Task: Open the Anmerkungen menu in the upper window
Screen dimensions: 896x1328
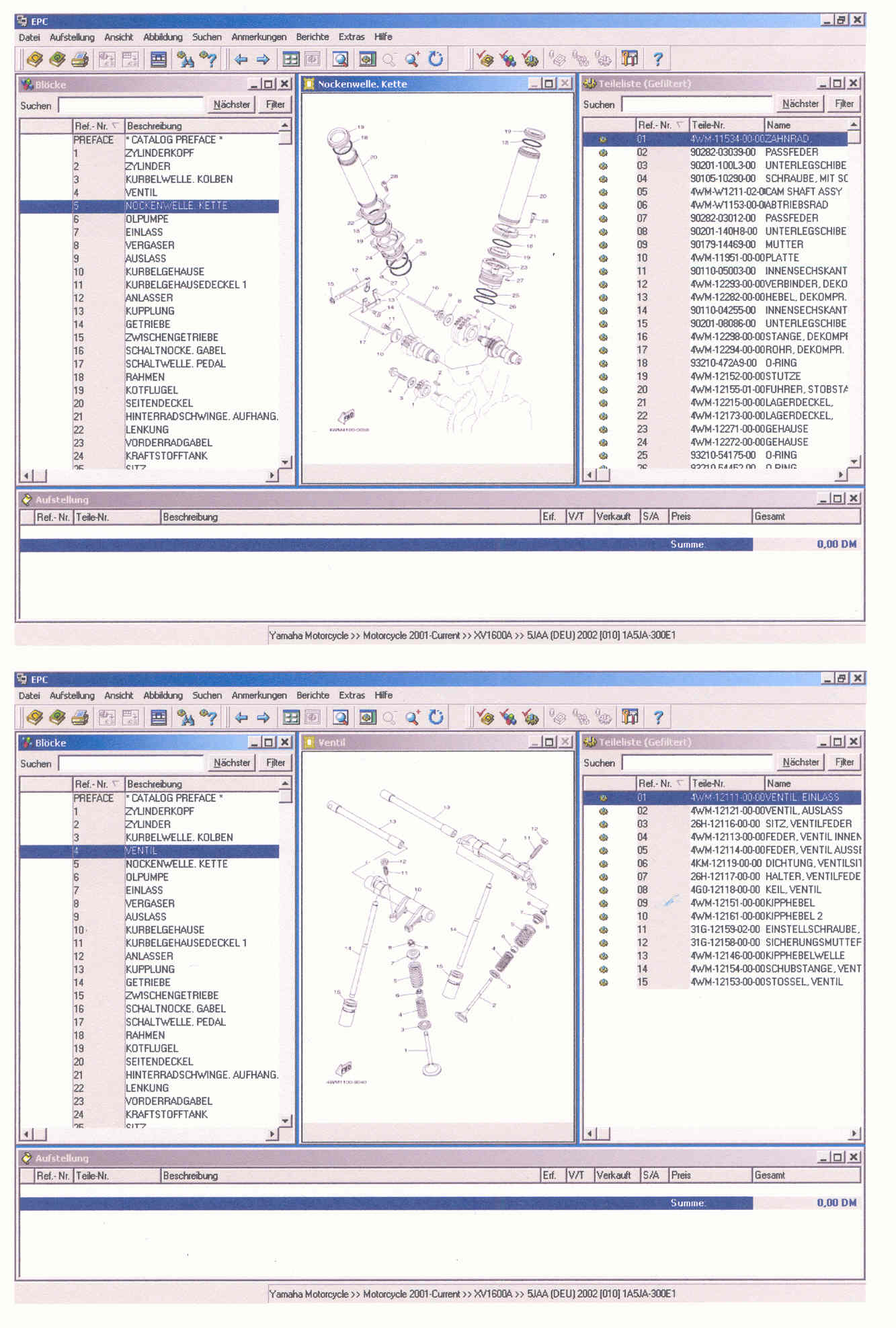Action: (x=259, y=37)
